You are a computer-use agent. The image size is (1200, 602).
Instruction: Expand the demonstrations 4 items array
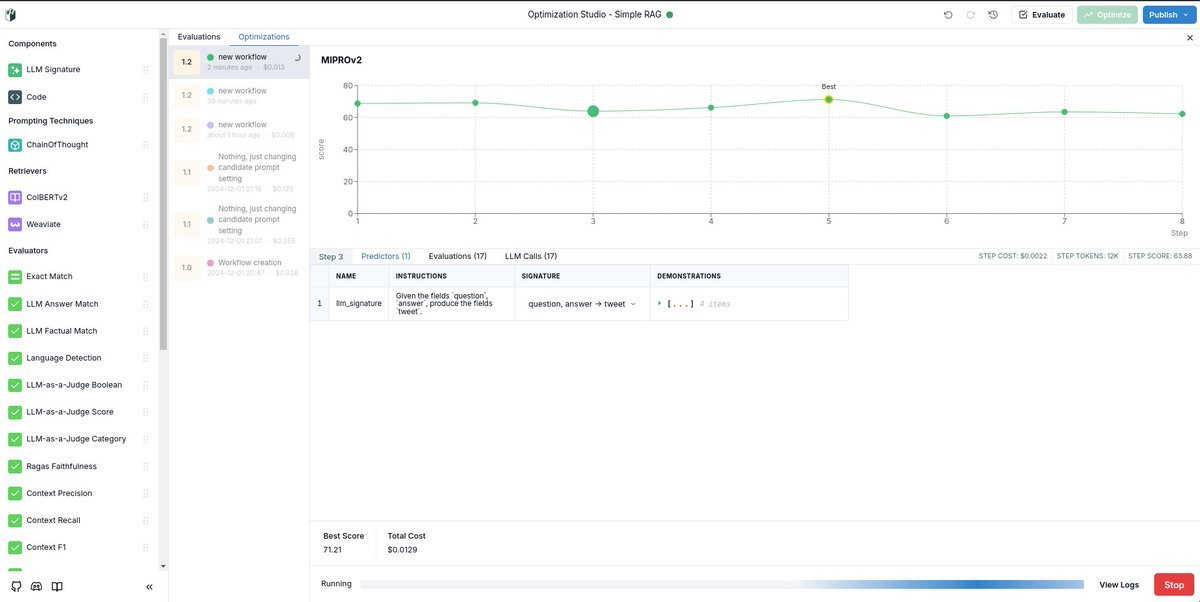660,304
